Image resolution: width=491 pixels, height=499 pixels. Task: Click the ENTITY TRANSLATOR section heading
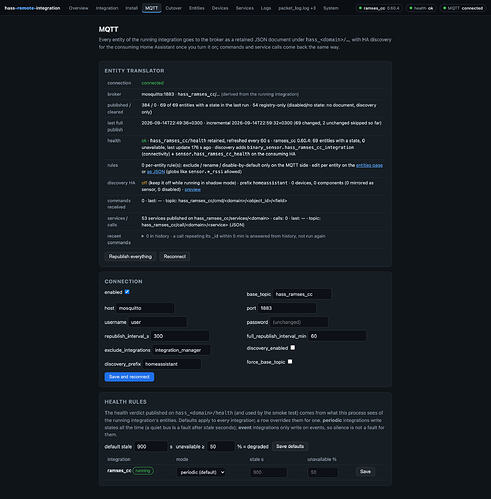click(134, 71)
